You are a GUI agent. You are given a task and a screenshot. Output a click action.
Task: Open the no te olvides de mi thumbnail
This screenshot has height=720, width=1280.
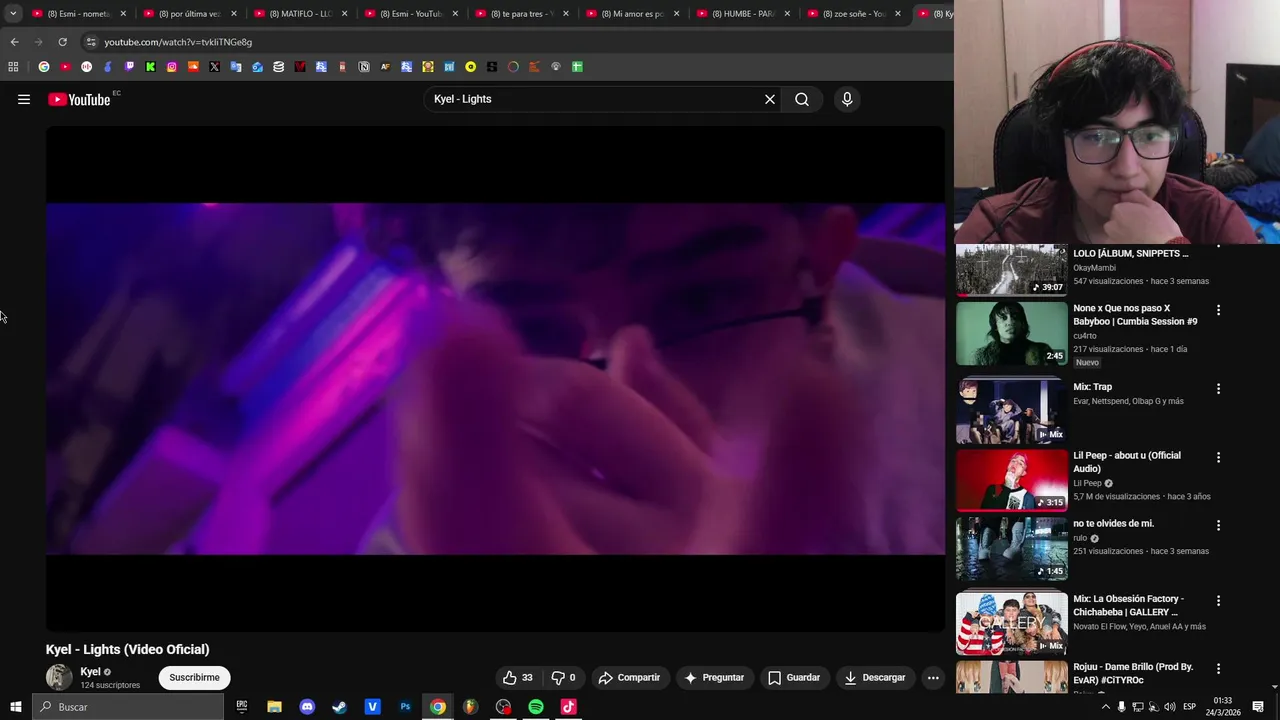click(1012, 549)
